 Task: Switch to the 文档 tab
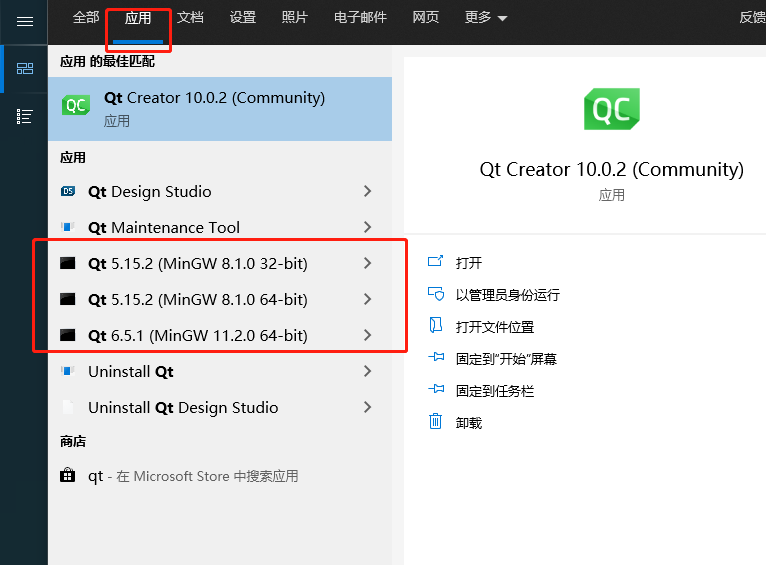point(190,18)
